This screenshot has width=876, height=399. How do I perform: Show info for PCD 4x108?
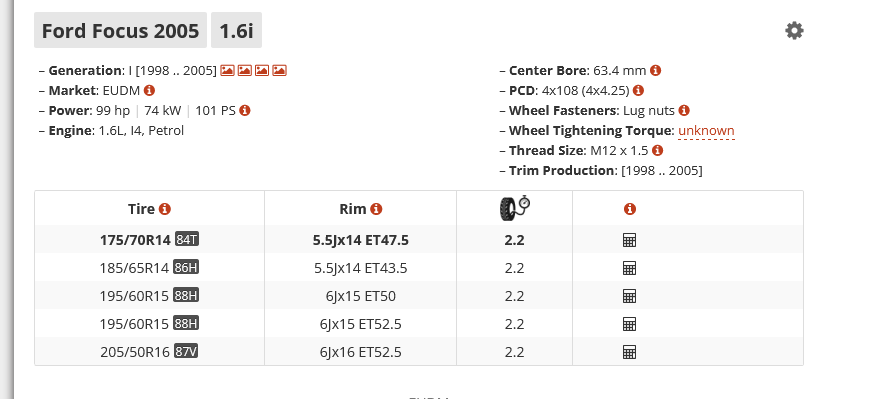pyautogui.click(x=639, y=90)
